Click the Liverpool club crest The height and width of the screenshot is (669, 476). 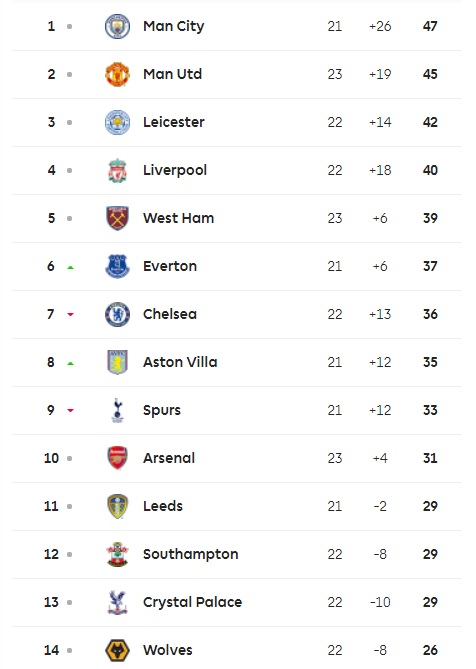pyautogui.click(x=117, y=171)
